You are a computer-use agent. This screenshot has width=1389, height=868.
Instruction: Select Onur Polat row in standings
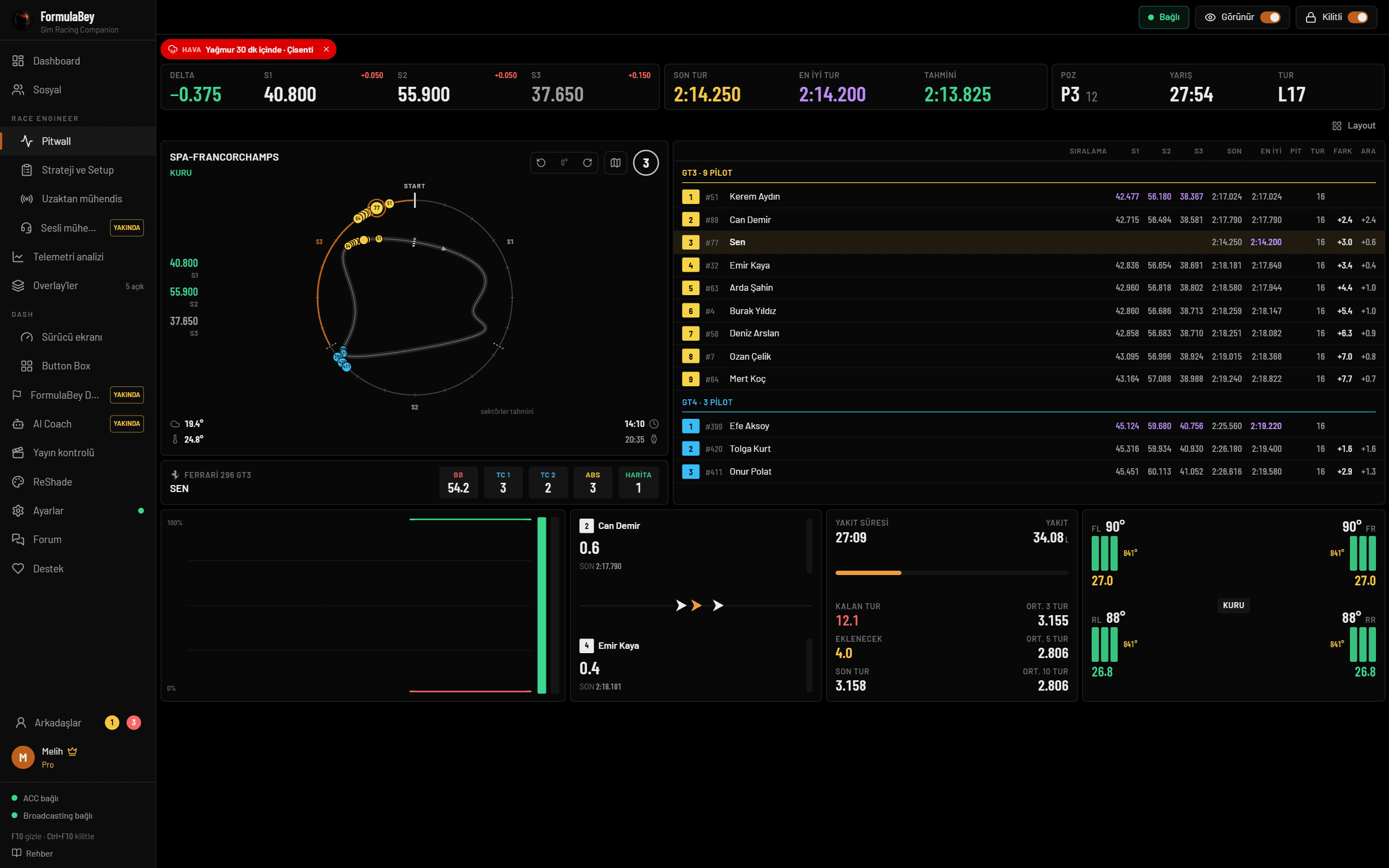point(1029,472)
